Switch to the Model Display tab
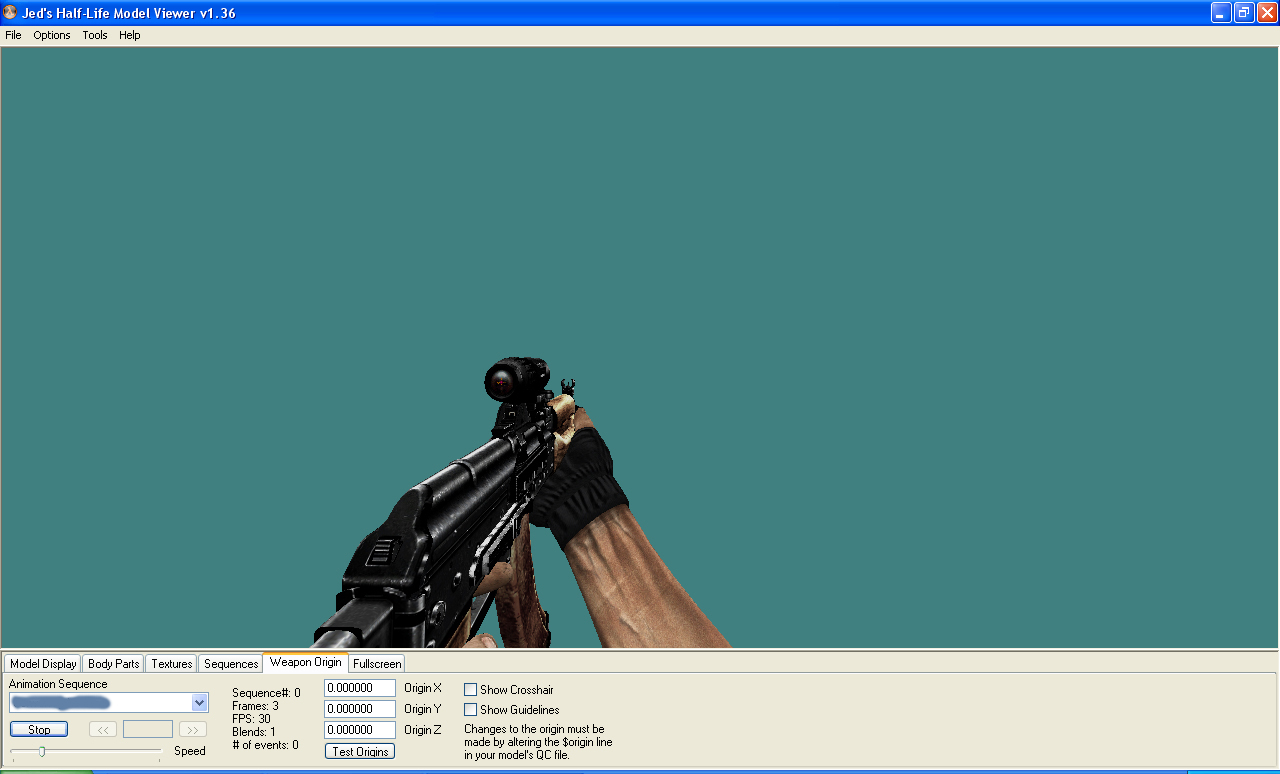This screenshot has width=1280, height=774. (x=43, y=664)
